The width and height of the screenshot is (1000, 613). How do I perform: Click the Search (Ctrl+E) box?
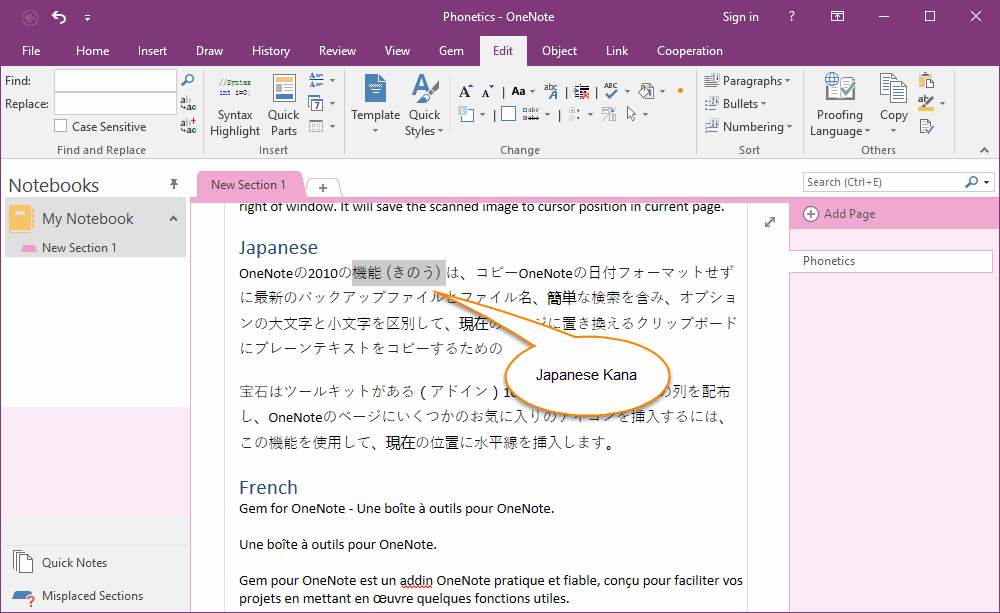884,182
